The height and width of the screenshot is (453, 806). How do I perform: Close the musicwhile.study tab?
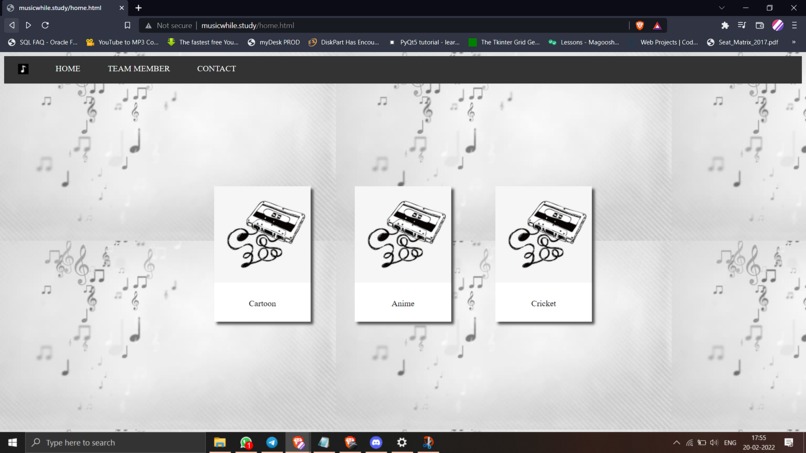point(122,8)
